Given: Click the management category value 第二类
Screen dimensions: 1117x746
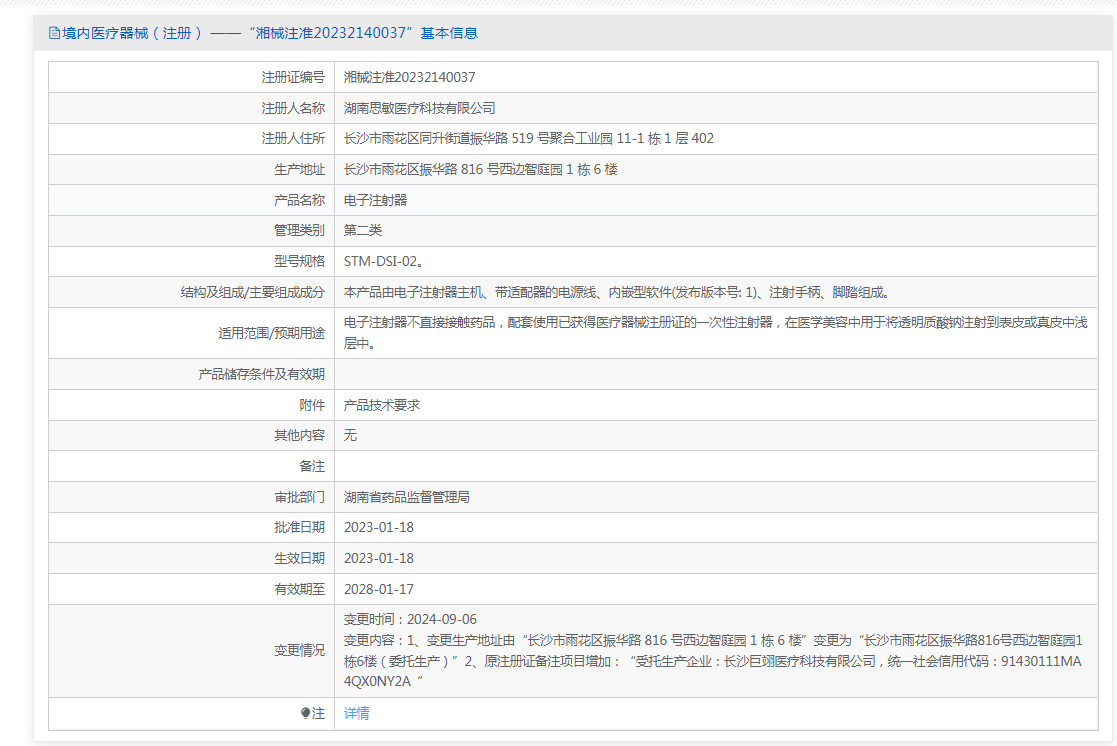Looking at the screenshot, I should click(x=362, y=230).
